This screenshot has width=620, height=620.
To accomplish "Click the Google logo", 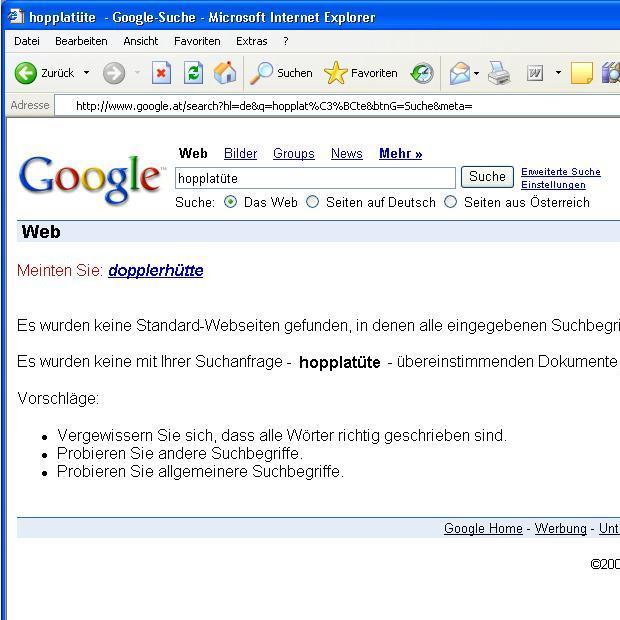I will click(x=91, y=179).
